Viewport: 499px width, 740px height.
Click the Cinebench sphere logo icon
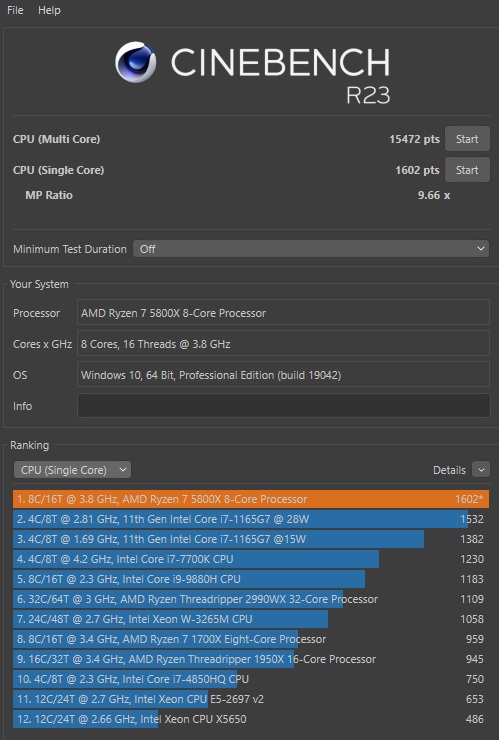coord(135,62)
